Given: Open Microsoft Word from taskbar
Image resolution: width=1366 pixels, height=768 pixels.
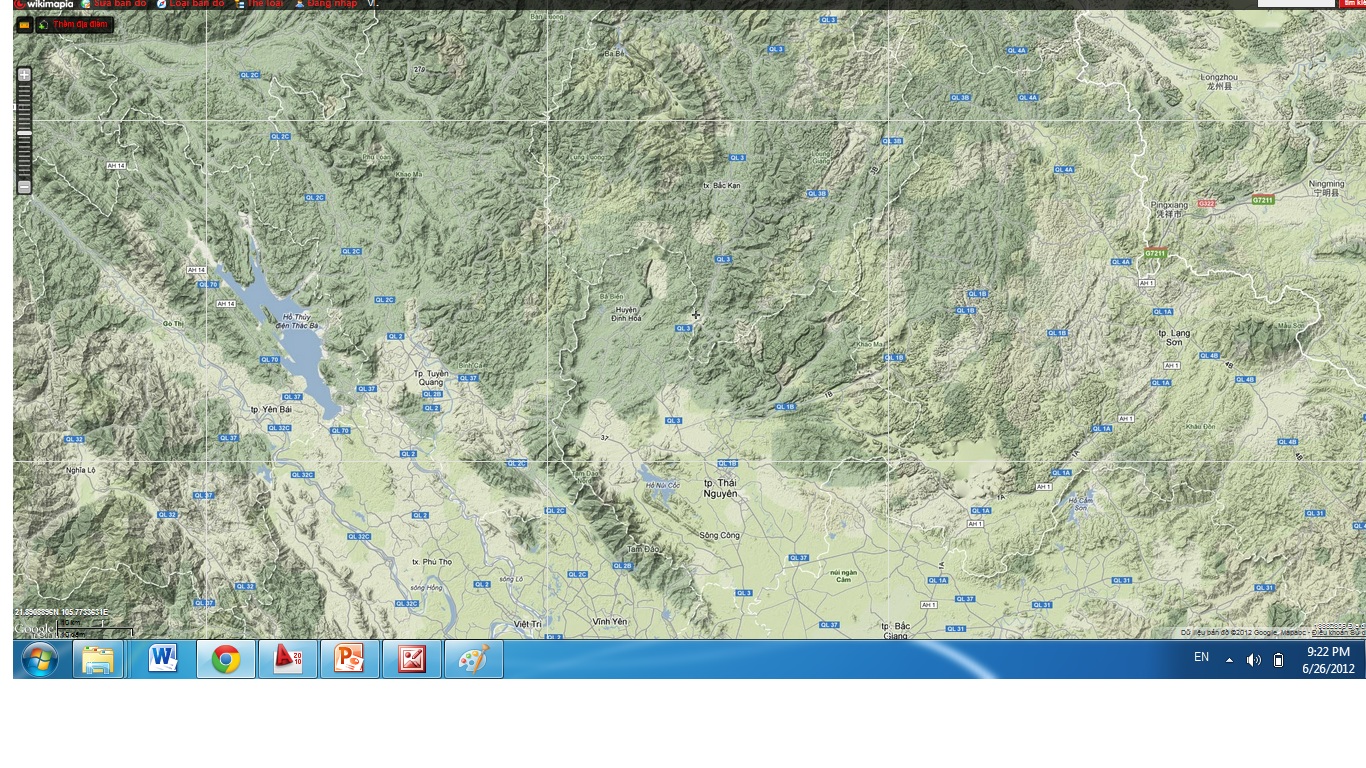Looking at the screenshot, I should [x=163, y=660].
